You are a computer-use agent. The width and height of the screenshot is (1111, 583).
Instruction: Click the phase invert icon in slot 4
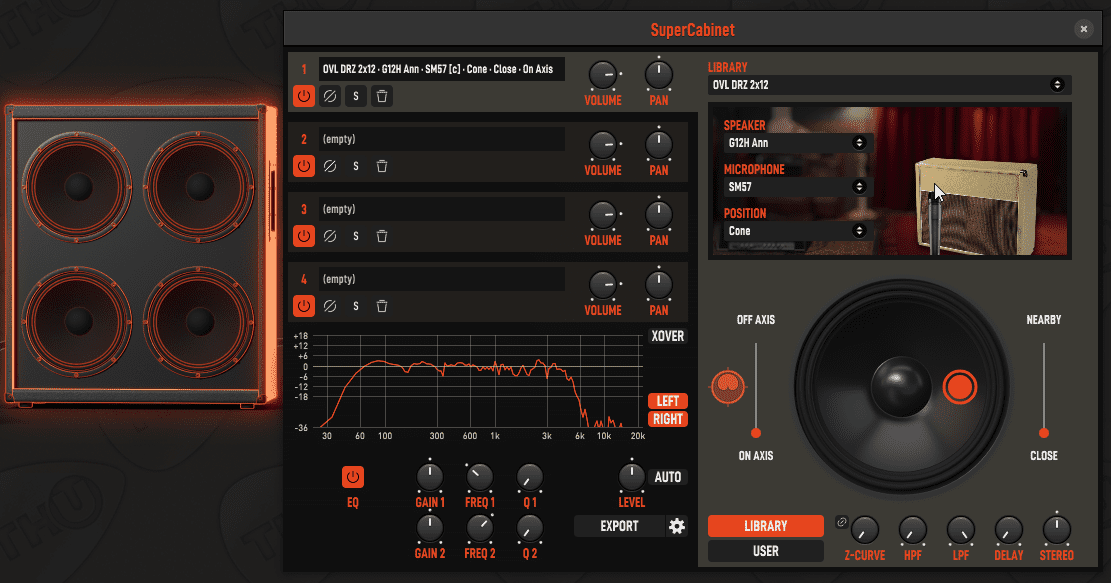[x=329, y=307]
